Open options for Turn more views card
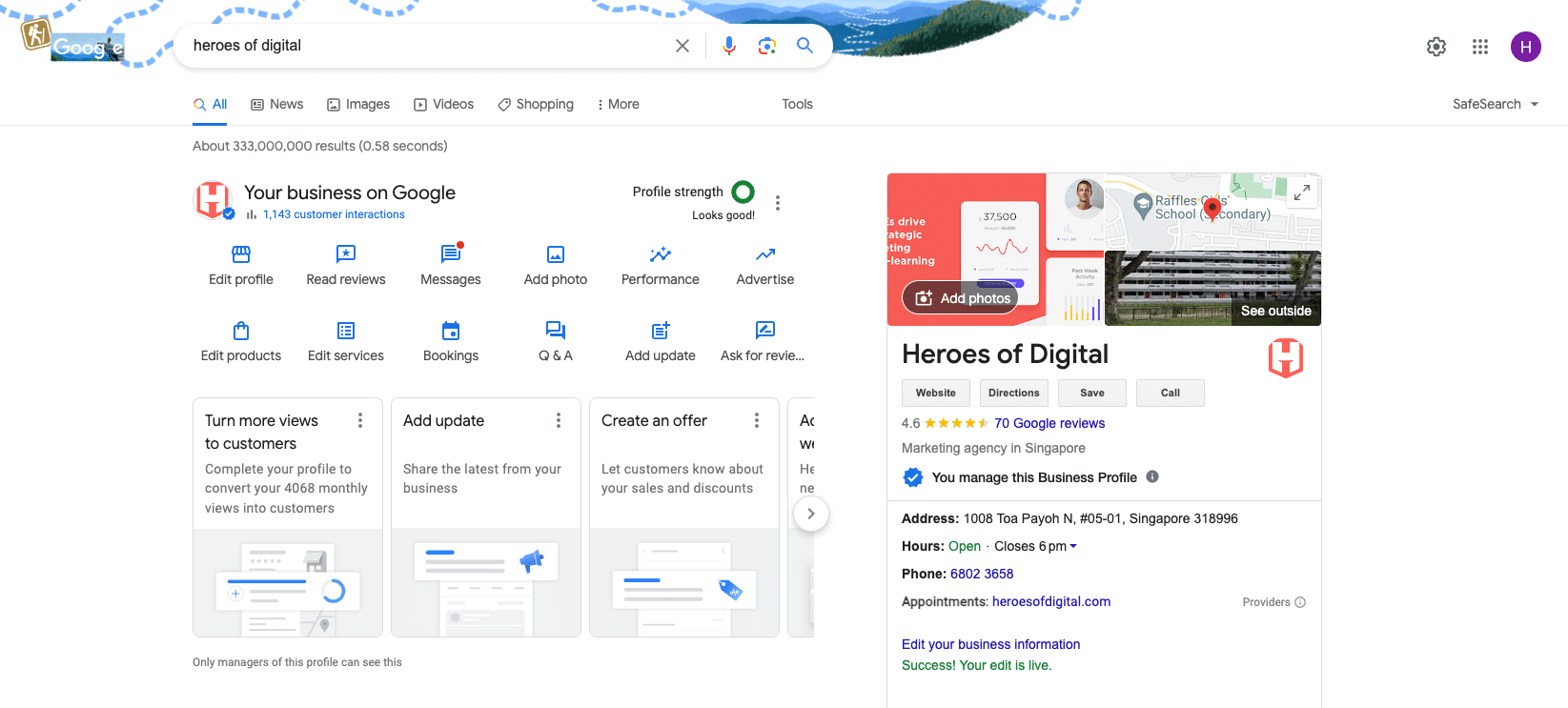 tap(360, 420)
